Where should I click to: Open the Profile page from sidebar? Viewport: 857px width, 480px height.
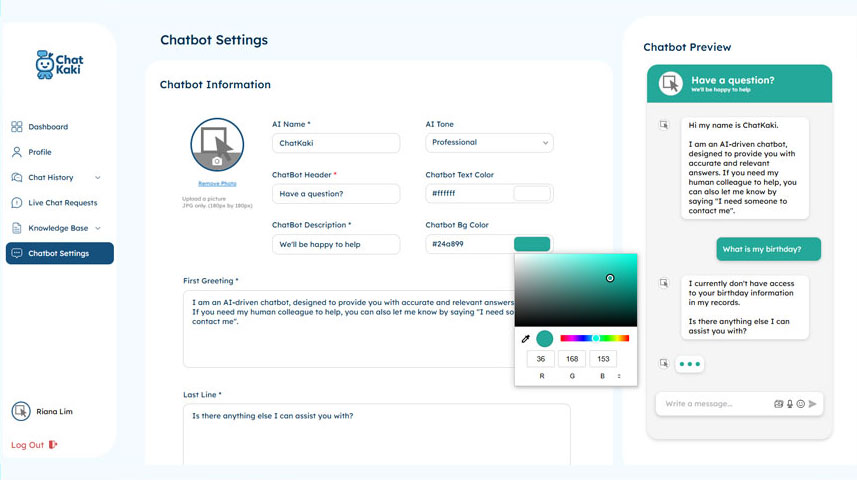tap(40, 152)
